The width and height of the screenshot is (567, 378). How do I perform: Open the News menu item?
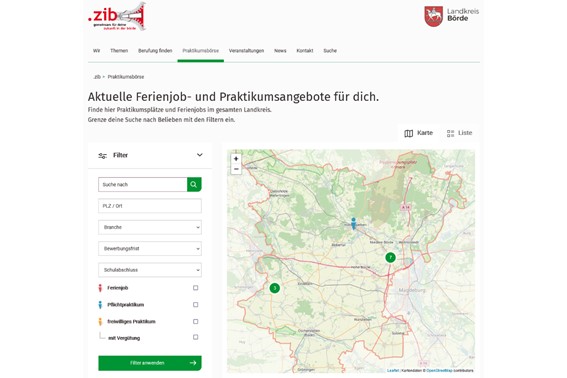[x=280, y=51]
